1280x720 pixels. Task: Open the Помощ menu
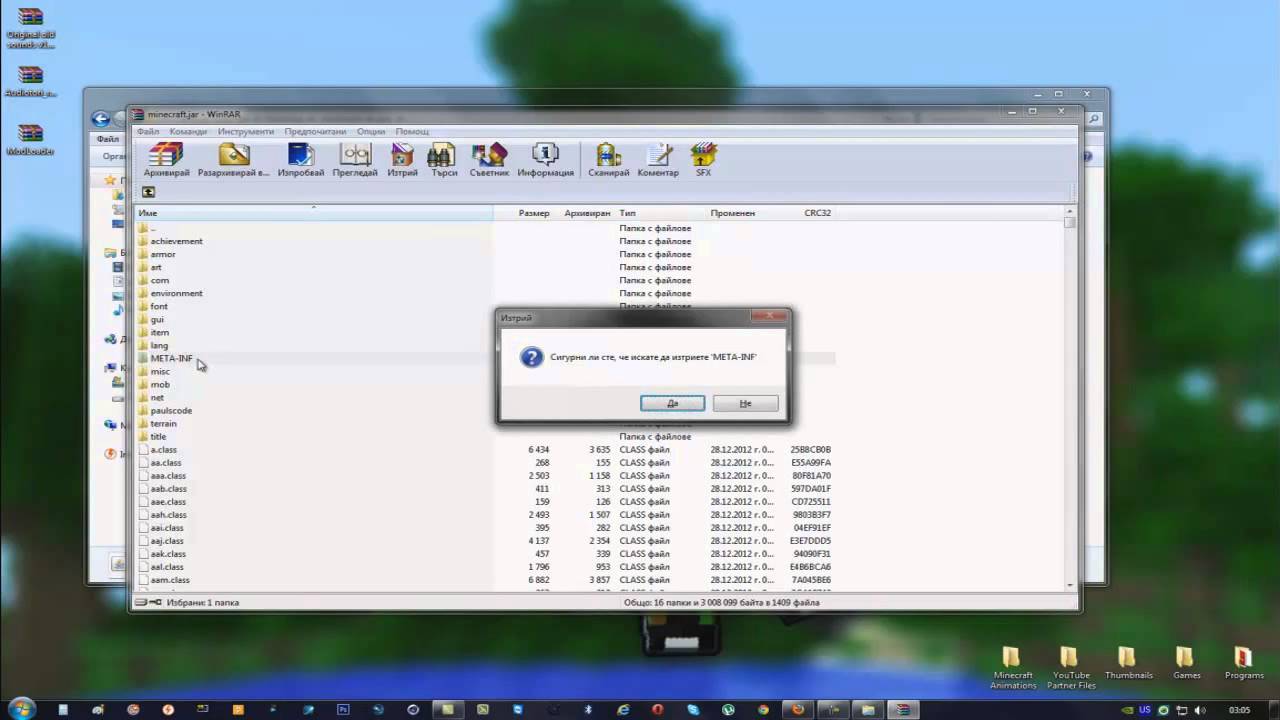coord(412,131)
